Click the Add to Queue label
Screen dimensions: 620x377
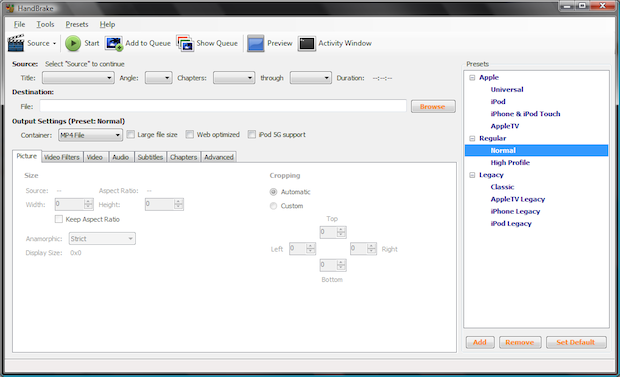click(x=148, y=43)
